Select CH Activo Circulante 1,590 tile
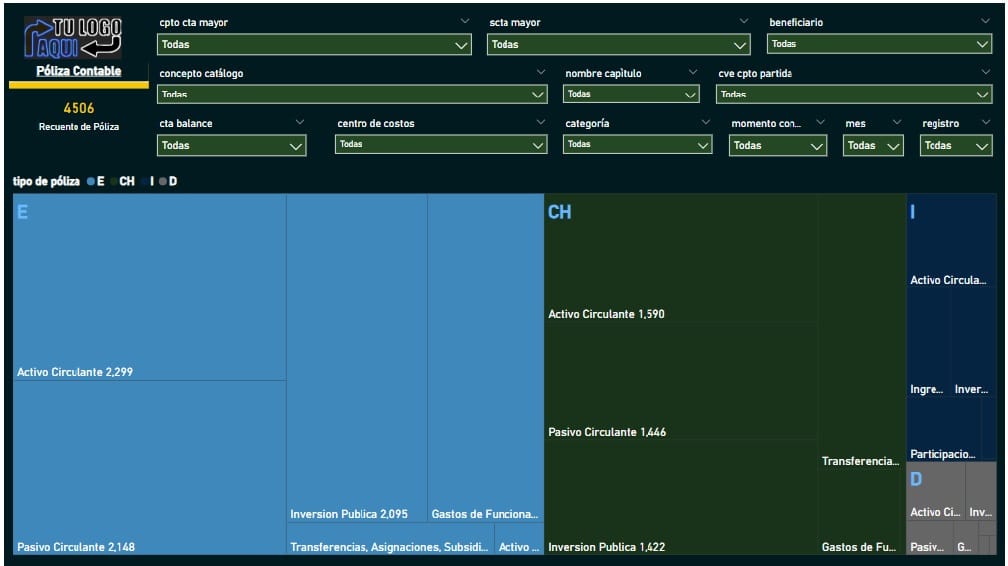 point(681,259)
